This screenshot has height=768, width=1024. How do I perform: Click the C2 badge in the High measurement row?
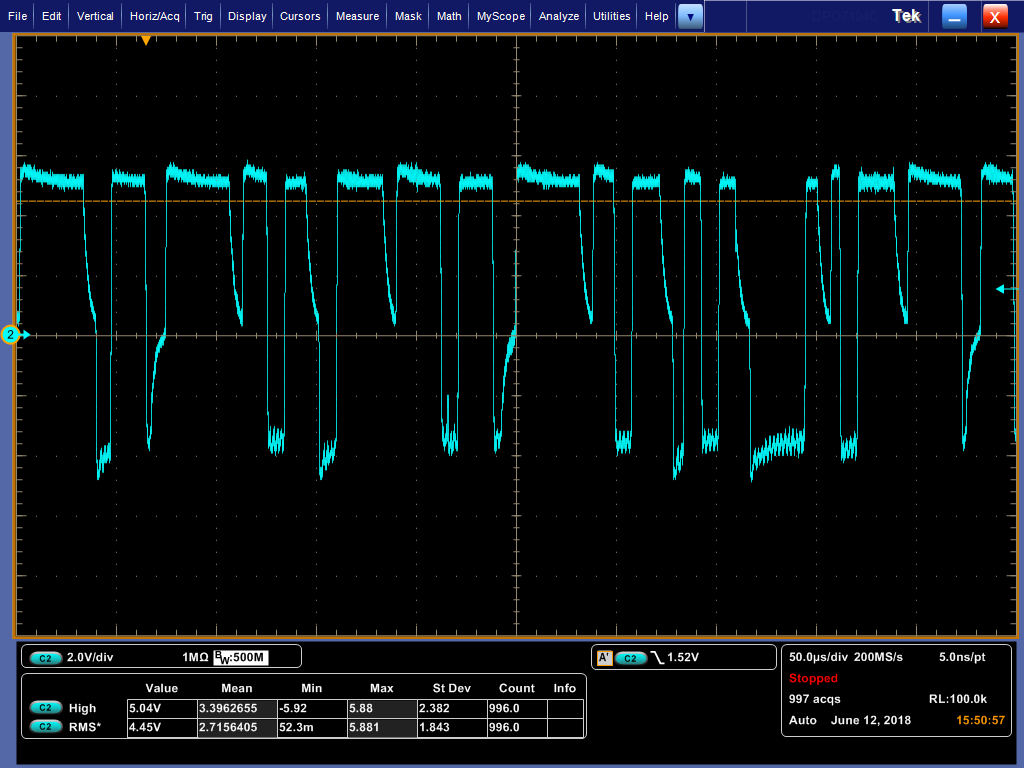click(45, 708)
